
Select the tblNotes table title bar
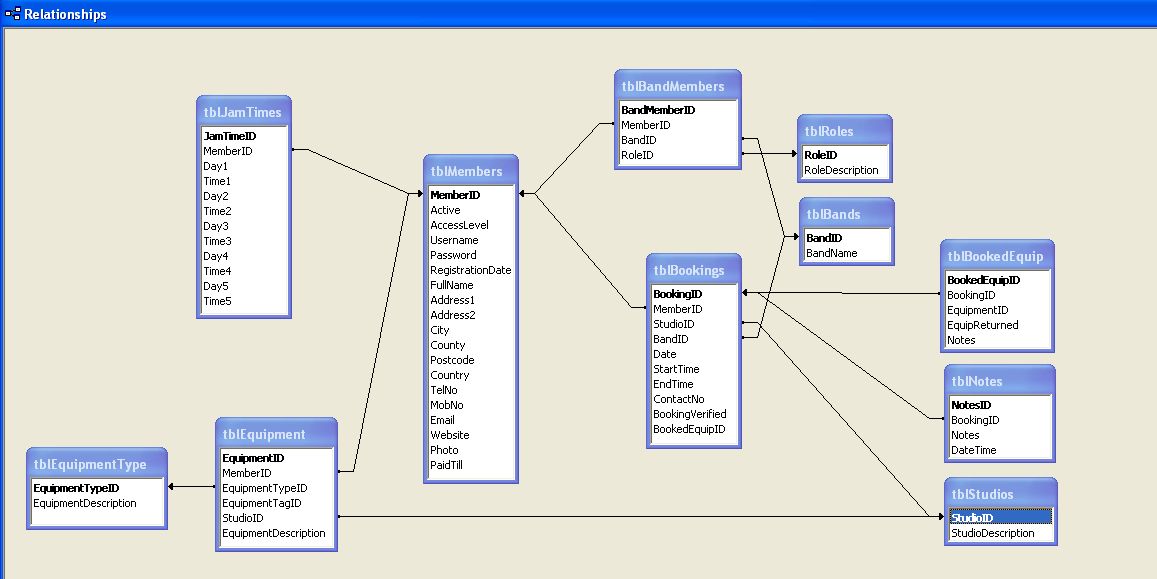tap(1000, 381)
